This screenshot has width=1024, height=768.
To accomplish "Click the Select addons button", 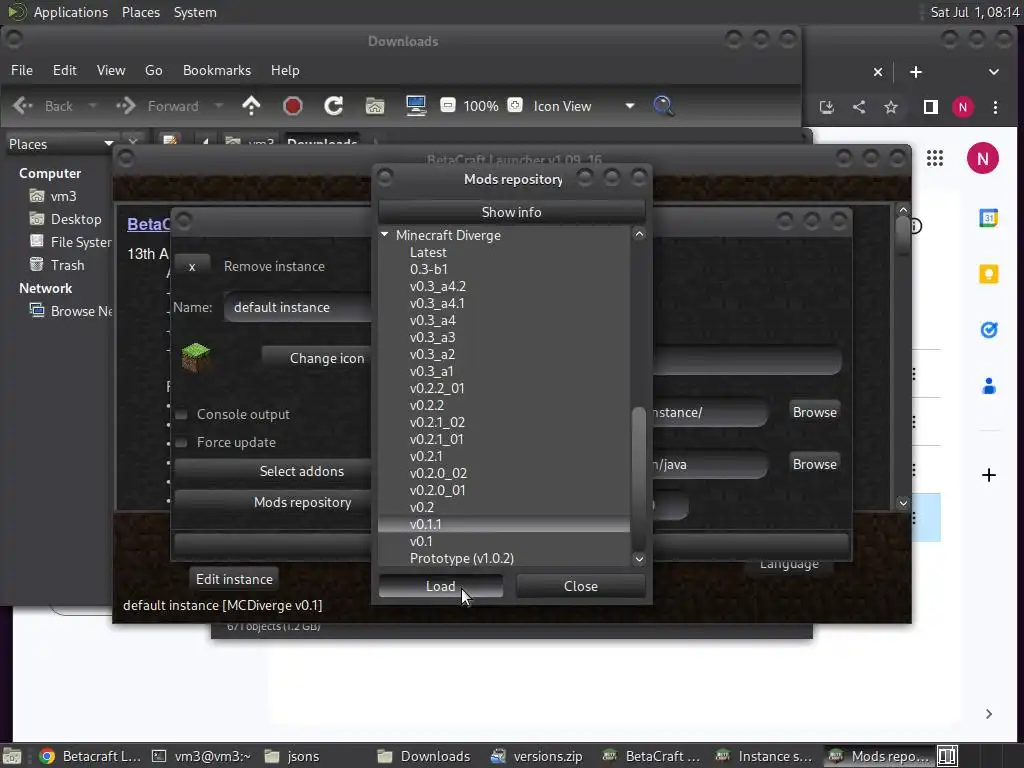I will pyautogui.click(x=273, y=471).
